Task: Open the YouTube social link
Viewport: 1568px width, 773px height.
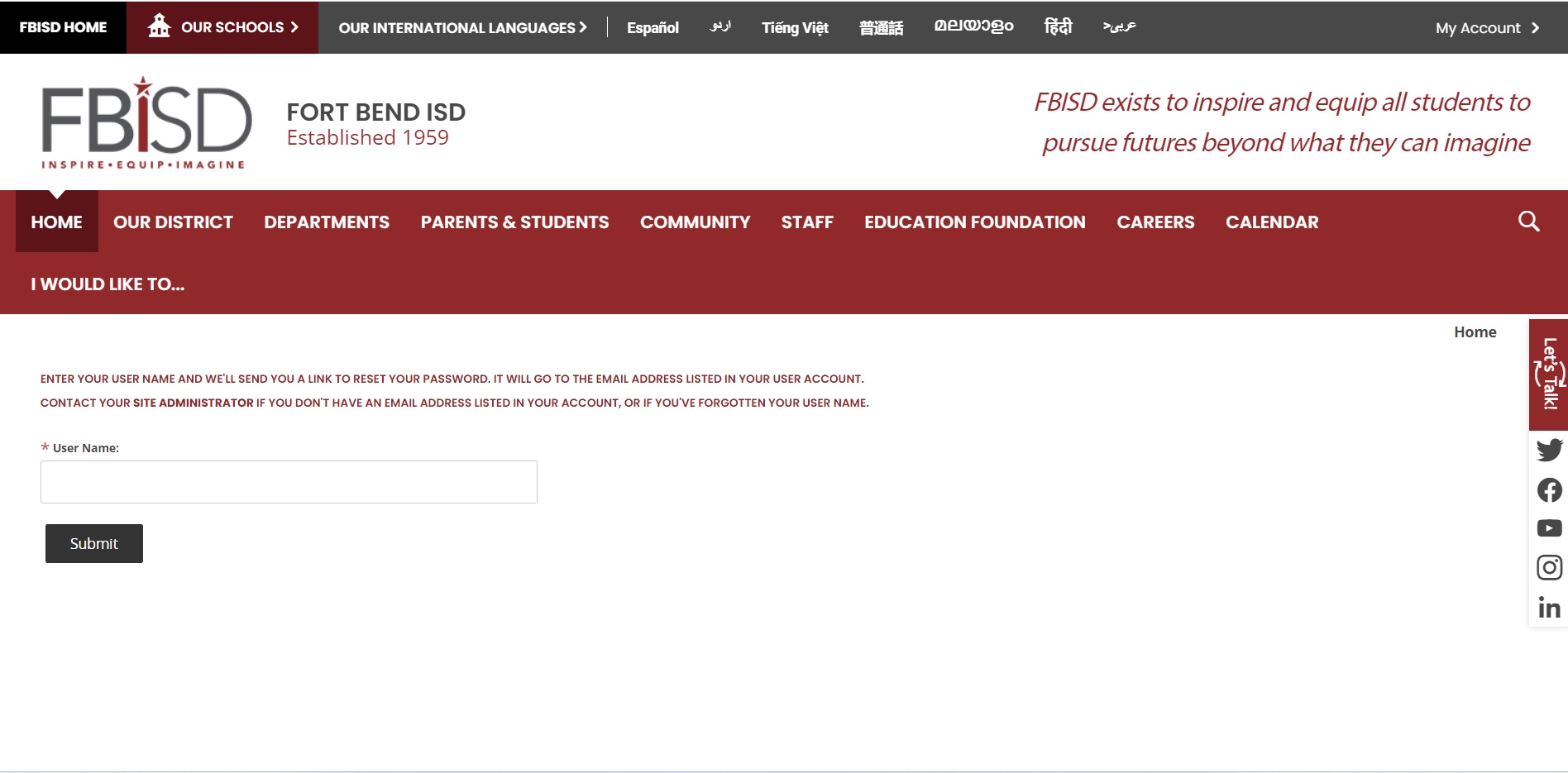Action: (x=1549, y=528)
